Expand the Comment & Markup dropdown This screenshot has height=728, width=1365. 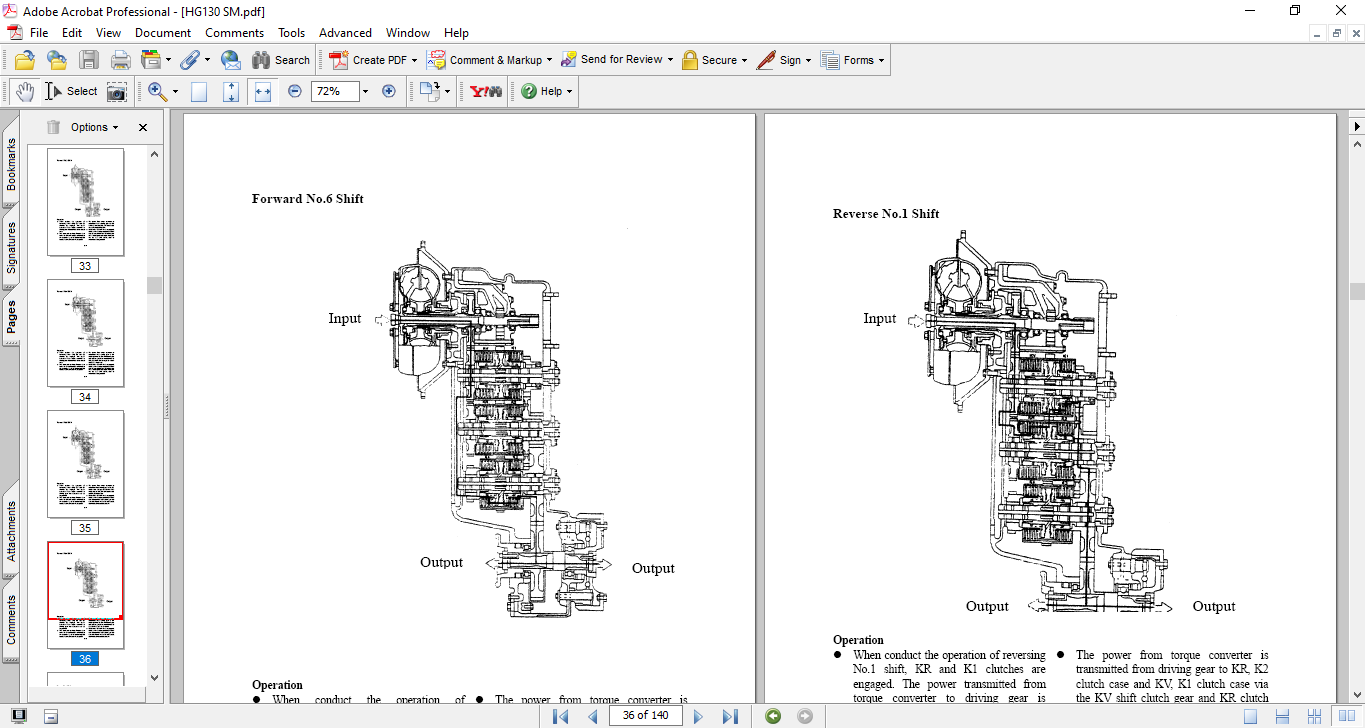tap(549, 60)
